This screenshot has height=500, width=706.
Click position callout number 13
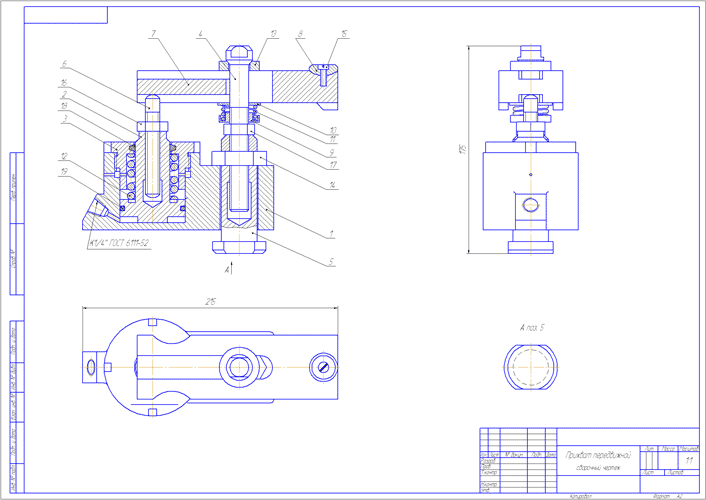(x=273, y=33)
